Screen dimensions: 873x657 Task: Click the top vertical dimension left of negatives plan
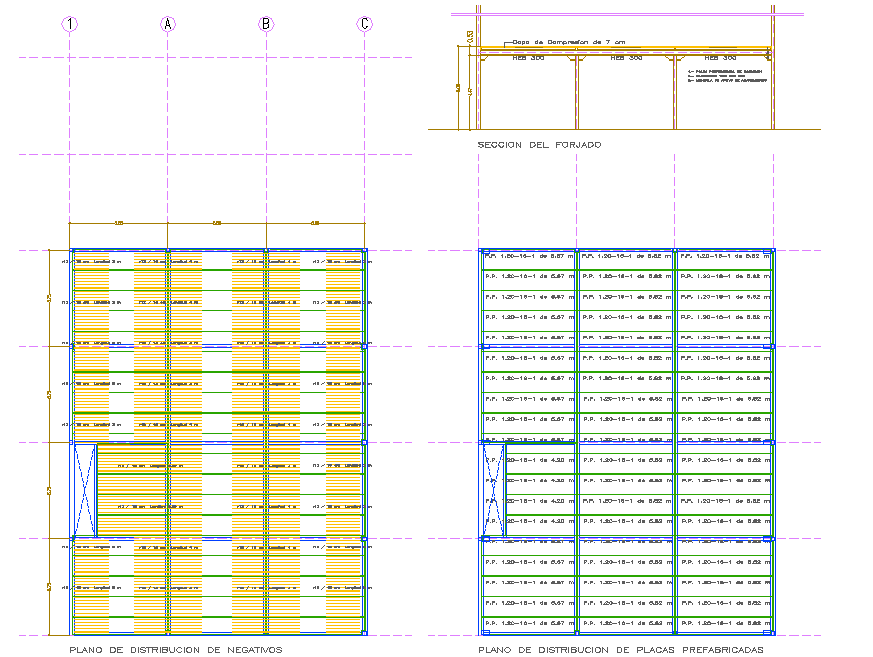coord(50,297)
